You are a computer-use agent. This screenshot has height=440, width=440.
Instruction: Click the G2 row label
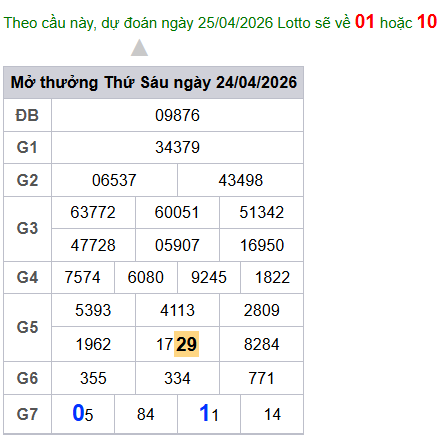tap(27, 180)
